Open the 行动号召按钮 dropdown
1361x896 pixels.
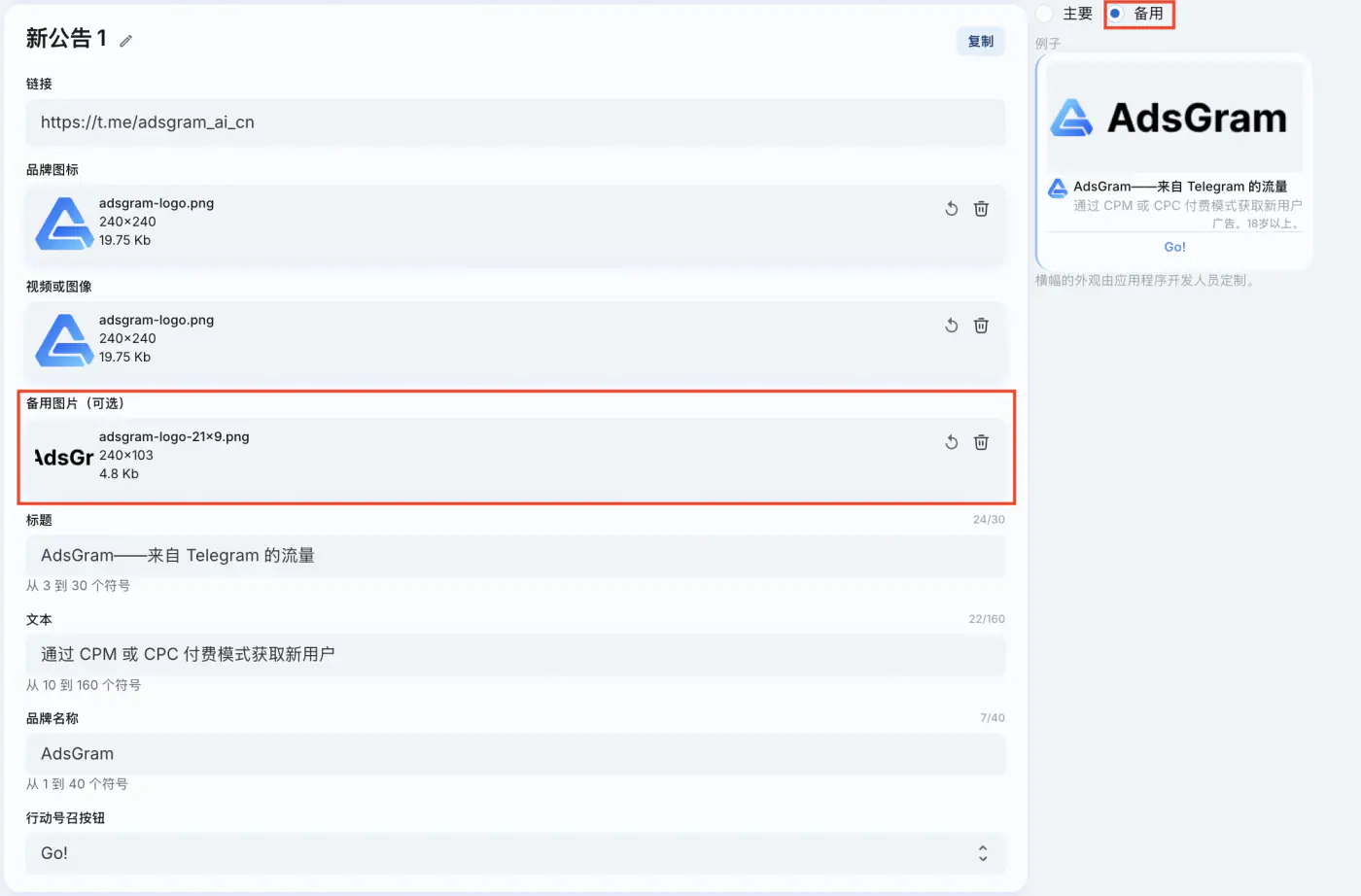(x=515, y=853)
